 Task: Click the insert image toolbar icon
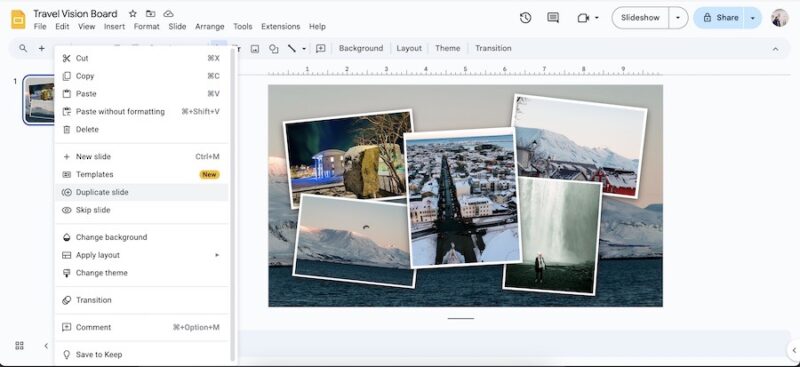click(255, 48)
